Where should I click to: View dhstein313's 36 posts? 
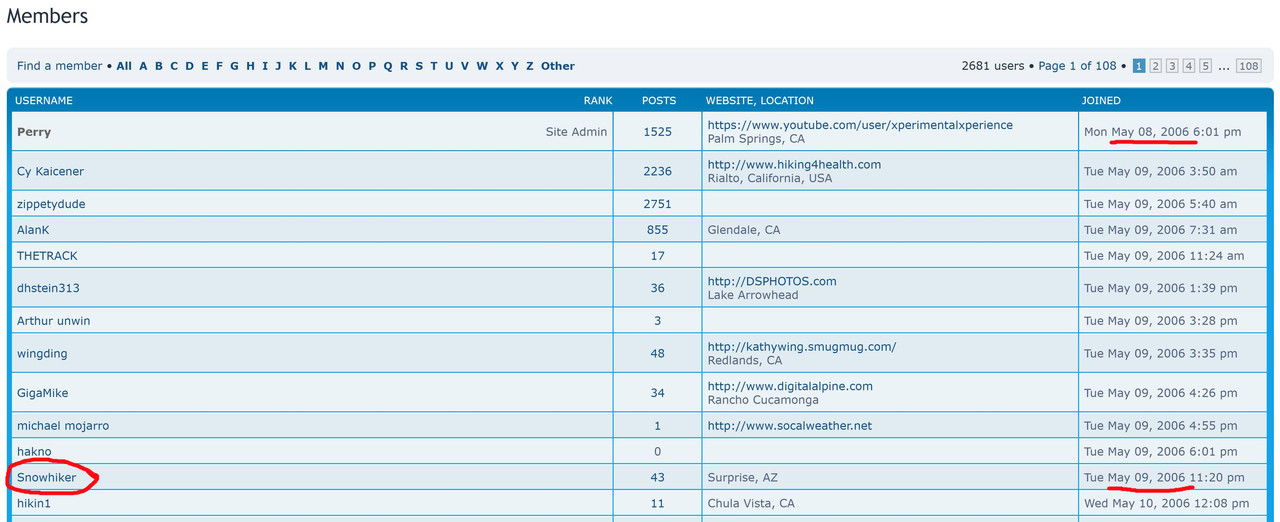[658, 288]
